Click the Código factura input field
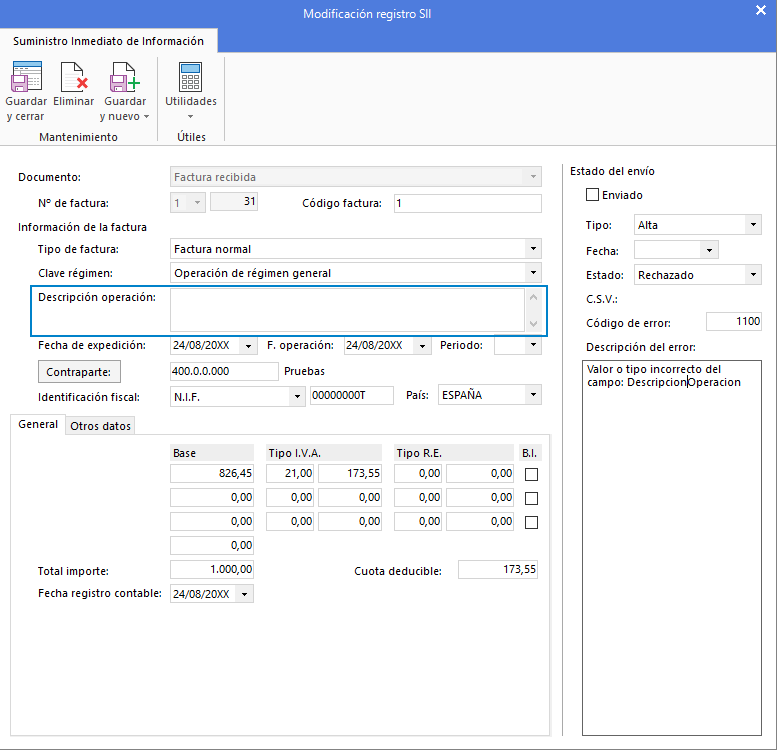 [467, 204]
